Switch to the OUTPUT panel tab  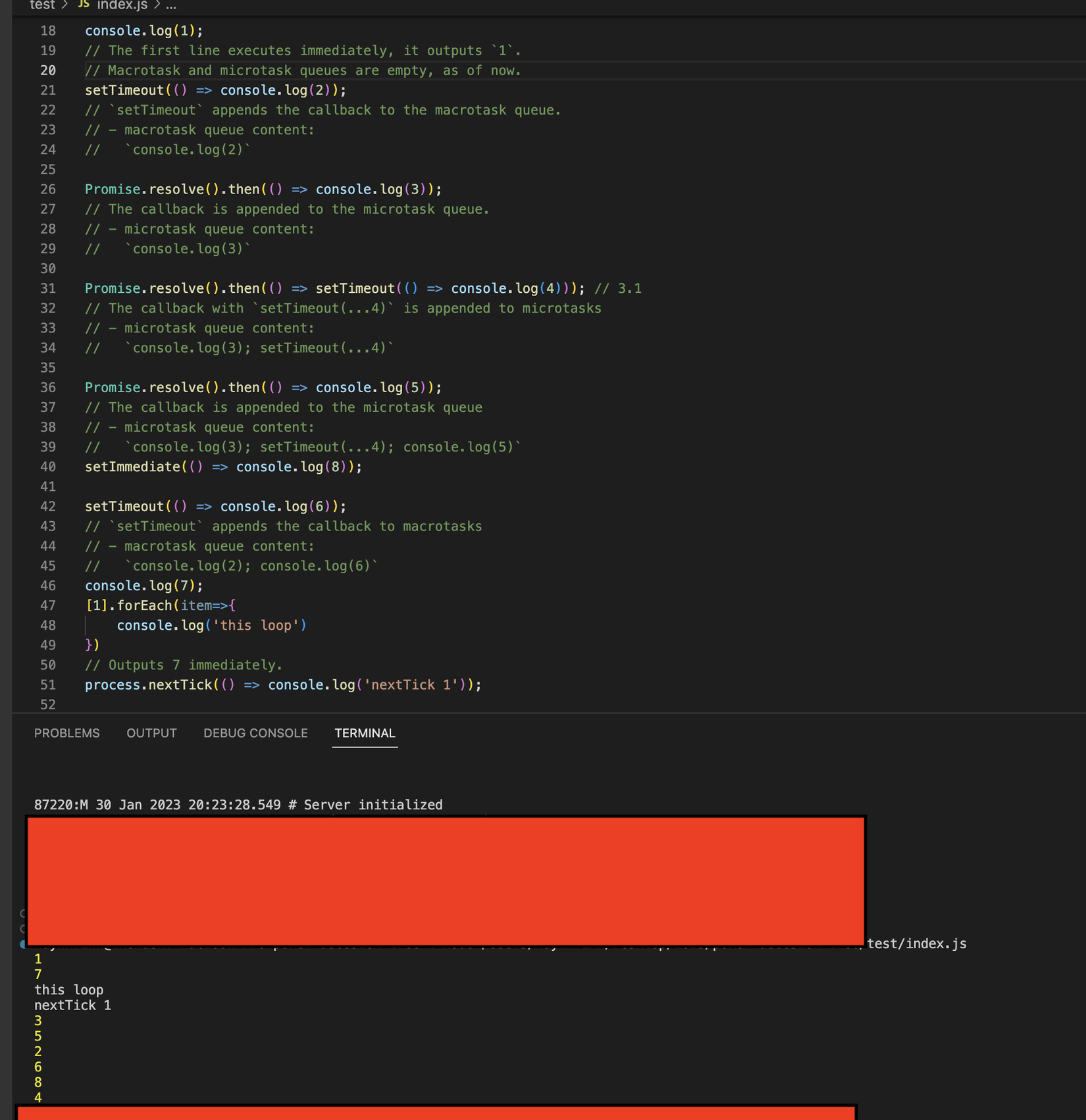click(x=151, y=733)
